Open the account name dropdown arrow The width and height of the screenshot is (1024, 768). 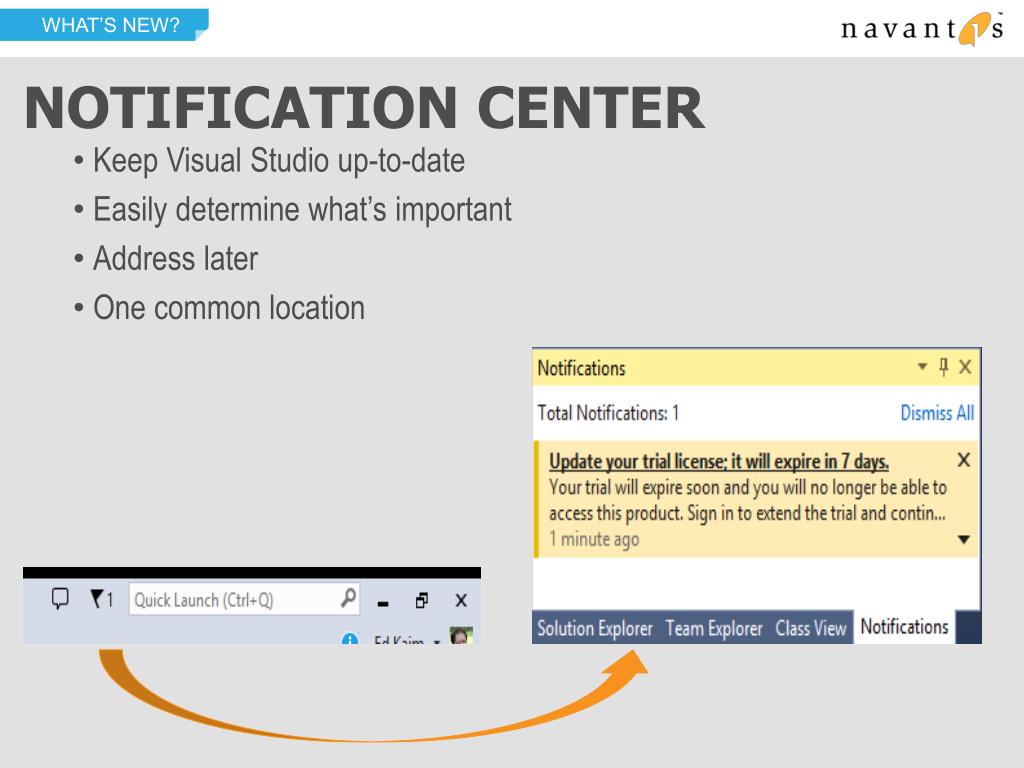(436, 641)
